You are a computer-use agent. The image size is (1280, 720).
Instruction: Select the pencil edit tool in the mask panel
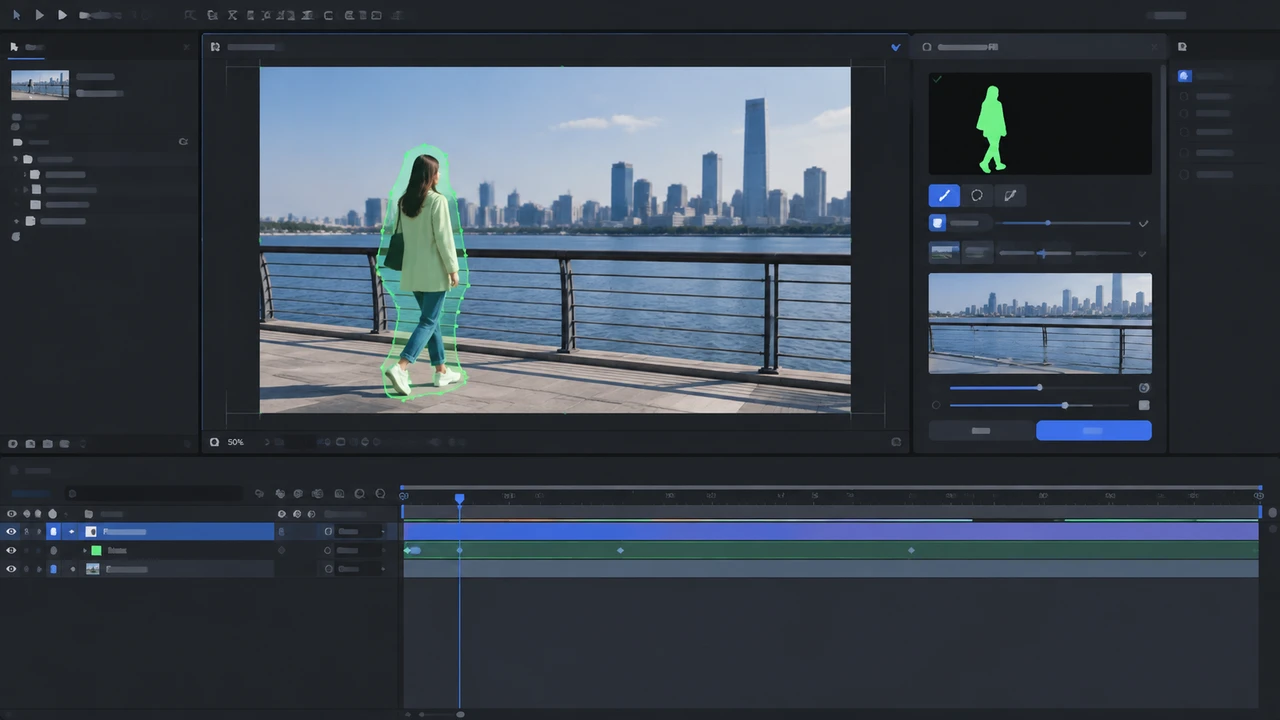[x=1010, y=196]
